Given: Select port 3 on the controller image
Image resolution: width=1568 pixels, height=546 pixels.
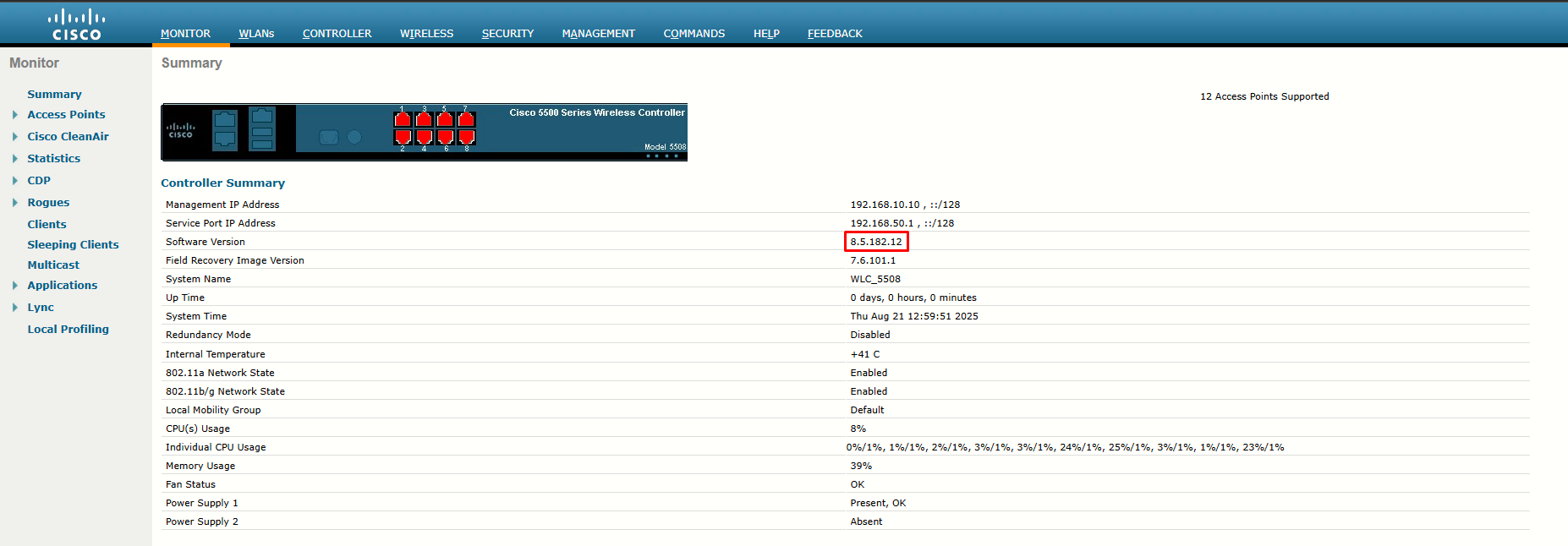Looking at the screenshot, I should [x=424, y=119].
